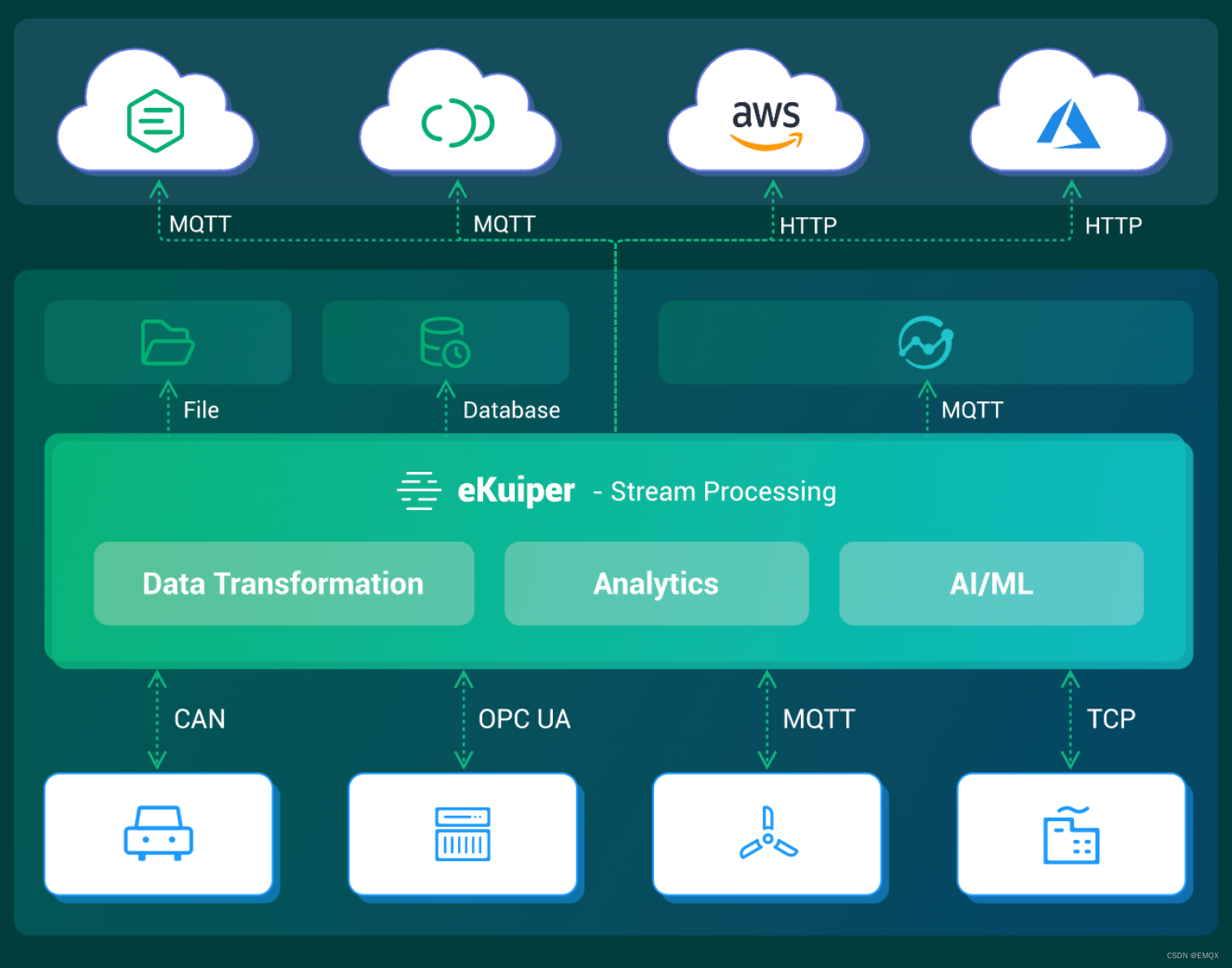
Task: Click the OPC UA protocol label
Action: (524, 719)
